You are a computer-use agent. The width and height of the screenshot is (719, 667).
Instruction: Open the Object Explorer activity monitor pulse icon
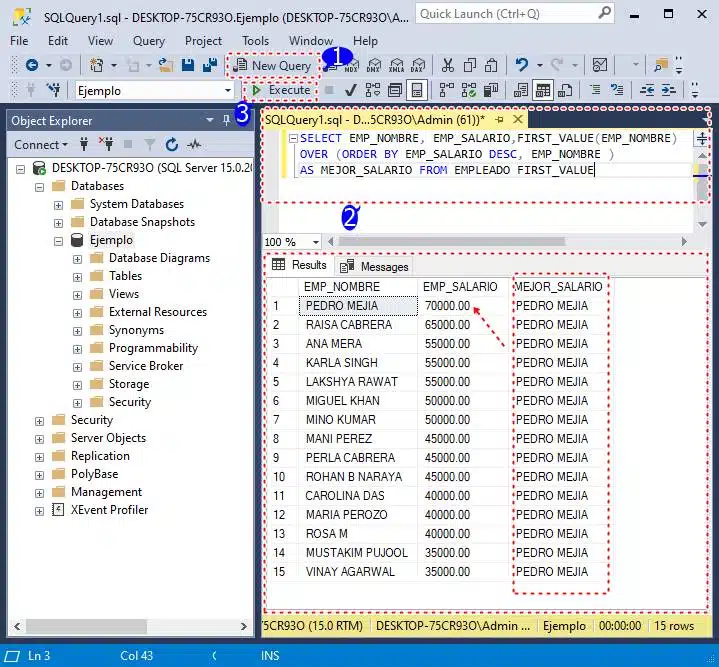click(x=194, y=145)
